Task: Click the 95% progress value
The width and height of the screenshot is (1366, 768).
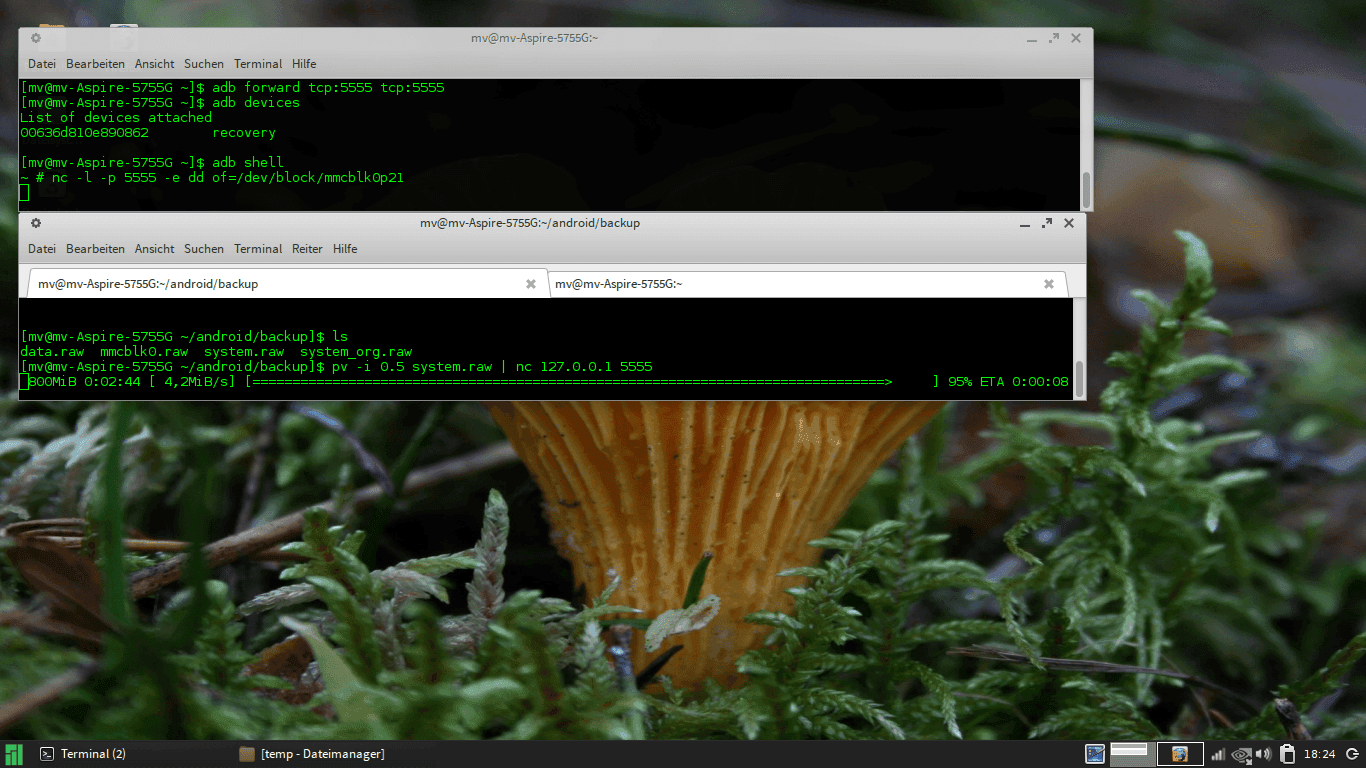Action: coord(960,382)
